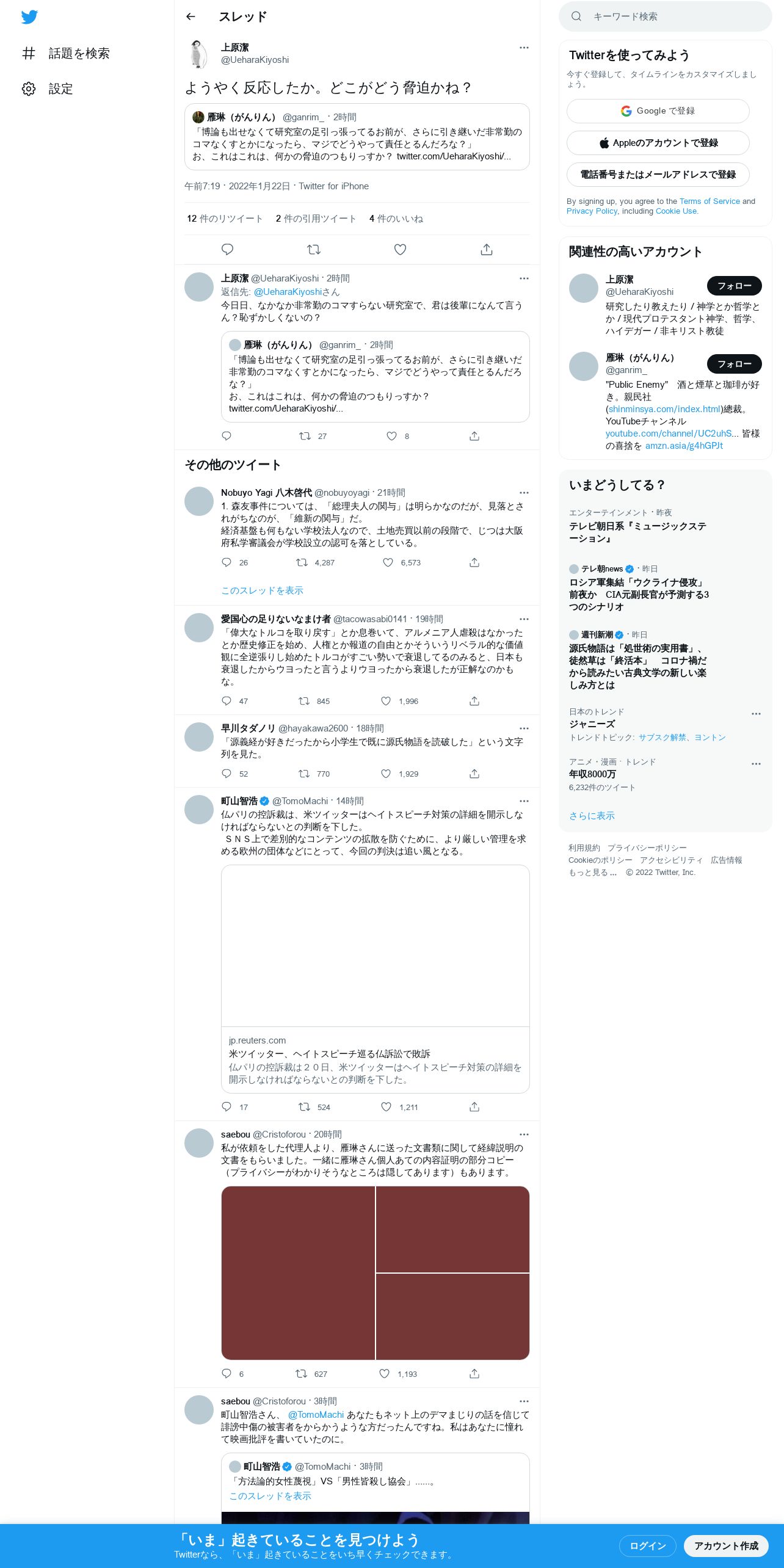The height and width of the screenshot is (1568, 784).
Task: Open the Privacy Policy link
Action: [592, 211]
